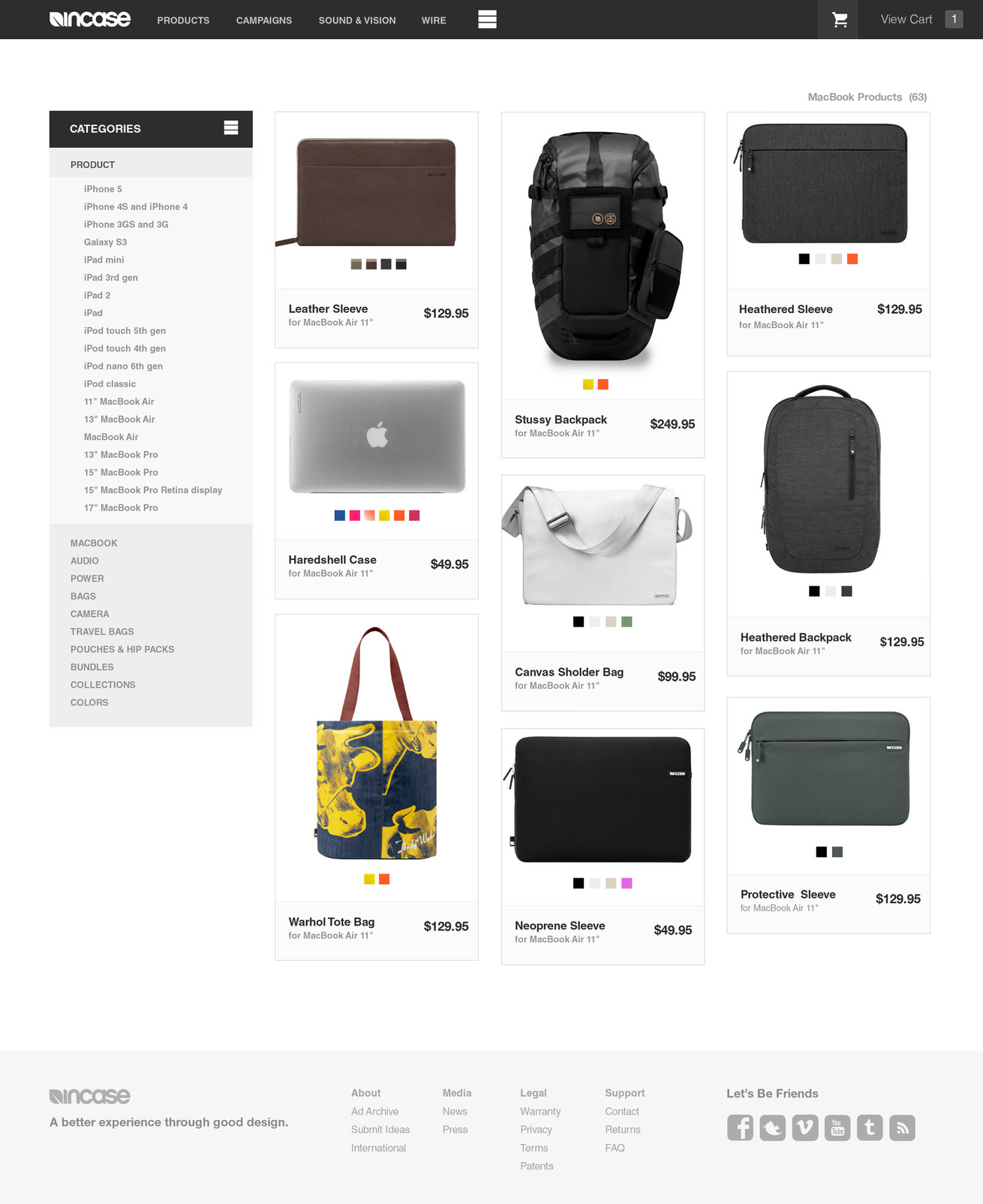The image size is (983, 1204).
Task: Click the View Cart link
Action: (906, 20)
